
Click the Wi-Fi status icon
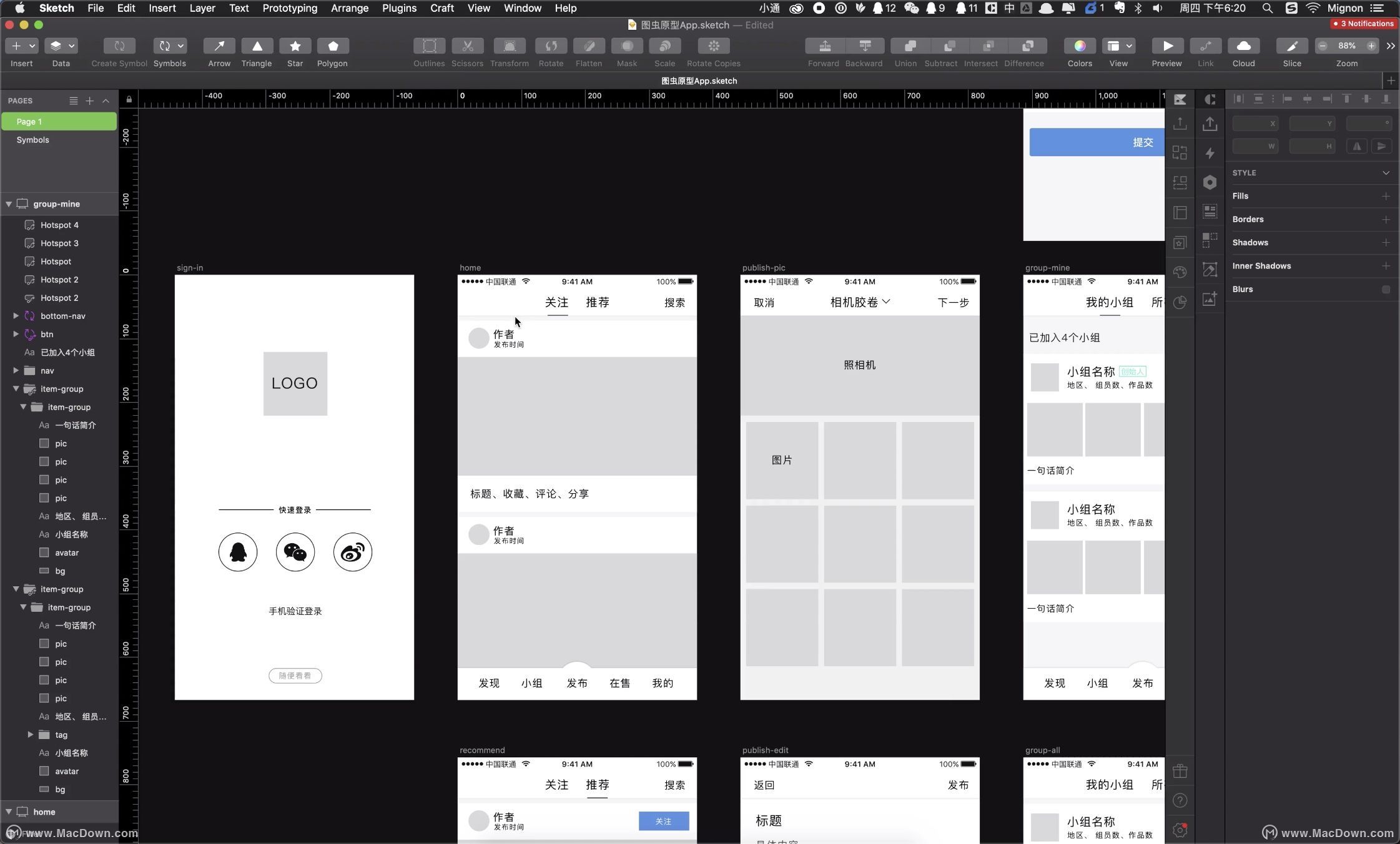tap(1313, 8)
